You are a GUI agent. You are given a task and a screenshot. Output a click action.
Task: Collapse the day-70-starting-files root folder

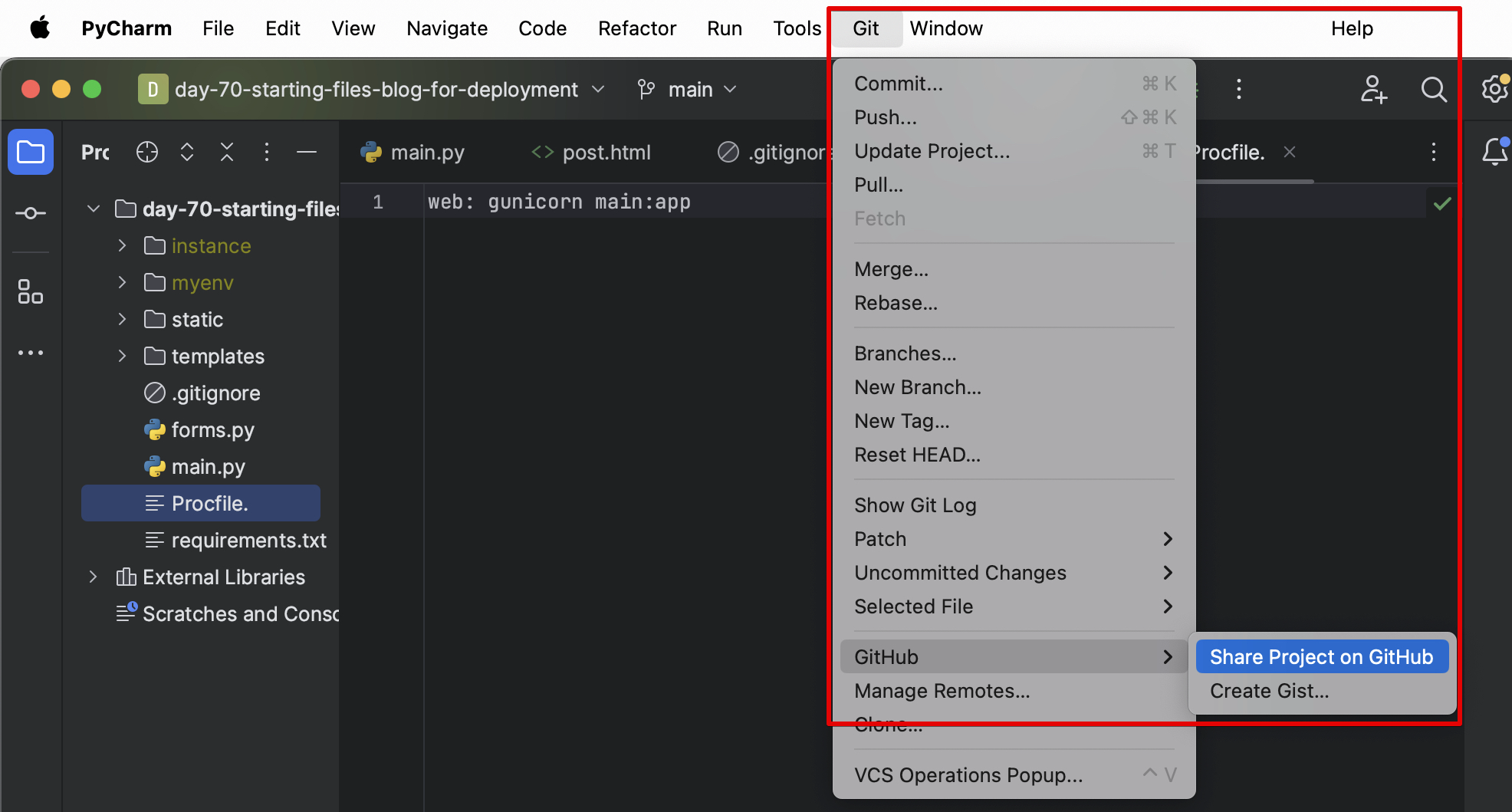coord(94,209)
